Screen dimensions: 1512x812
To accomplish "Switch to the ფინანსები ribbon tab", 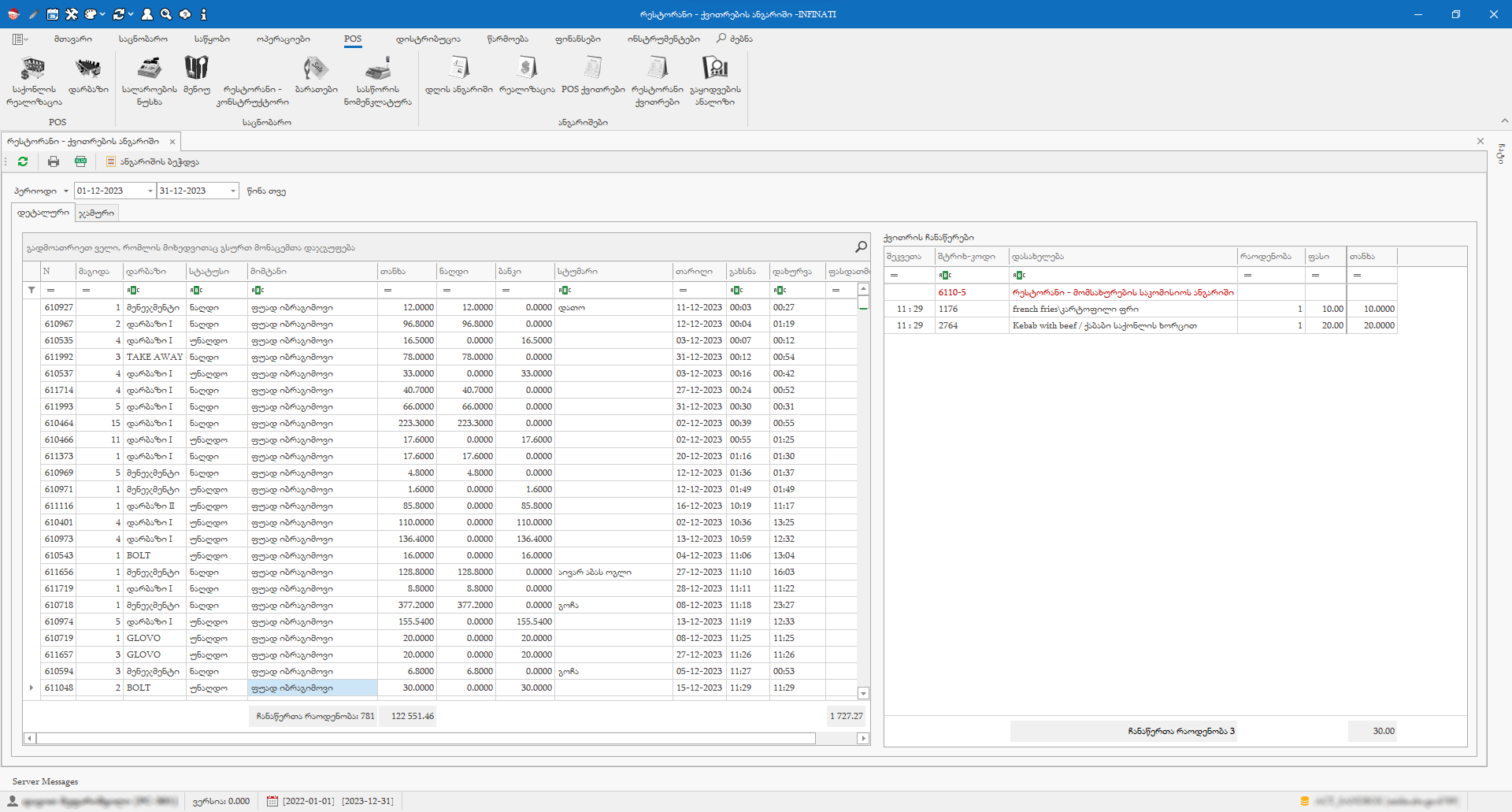I will 577,39.
